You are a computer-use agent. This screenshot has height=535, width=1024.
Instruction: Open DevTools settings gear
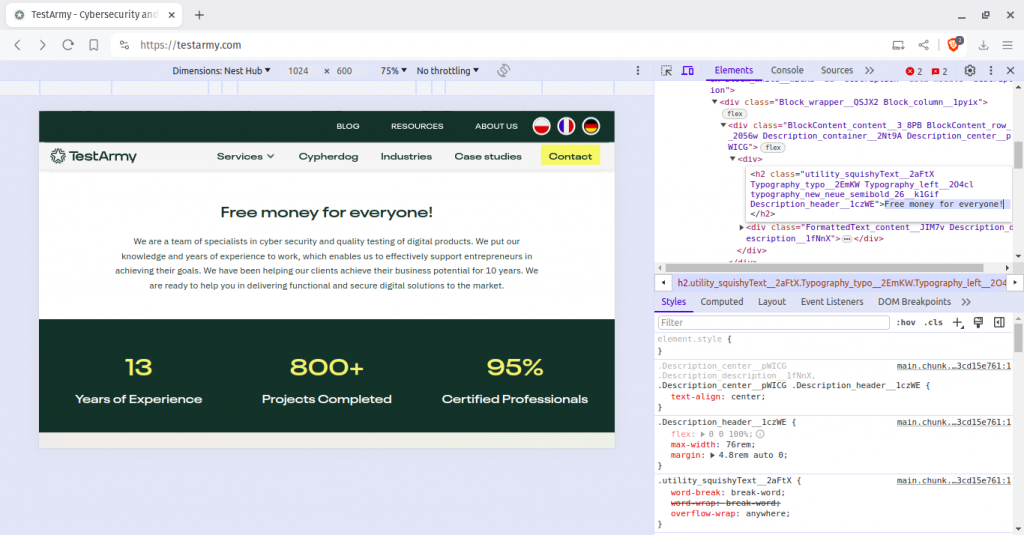click(x=969, y=71)
